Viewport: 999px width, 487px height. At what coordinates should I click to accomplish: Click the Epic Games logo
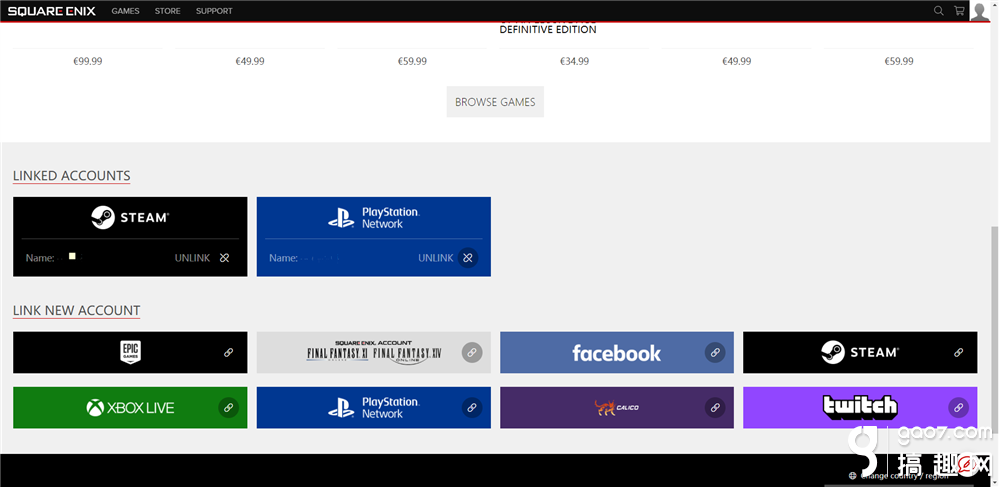[x=130, y=352]
